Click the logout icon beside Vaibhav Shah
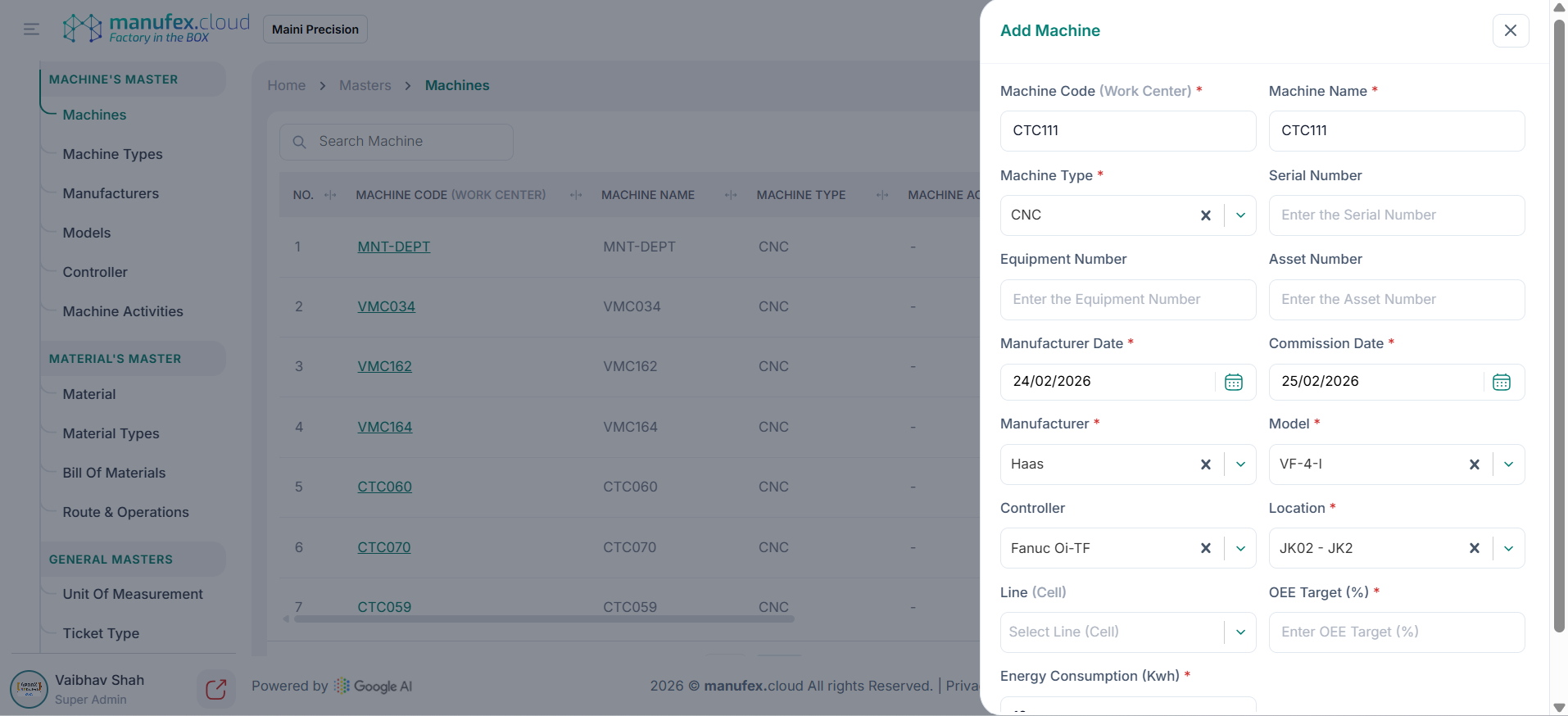The height and width of the screenshot is (716, 1568). pos(215,689)
